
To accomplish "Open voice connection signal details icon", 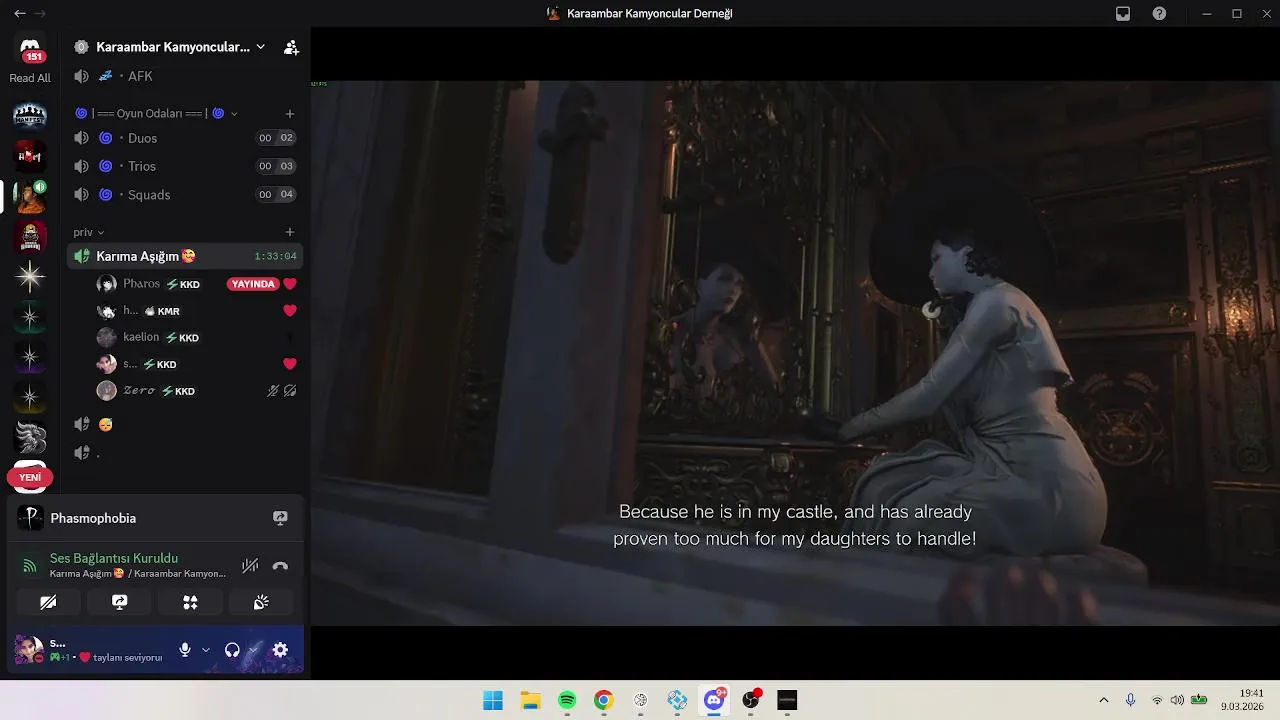I will [30, 566].
